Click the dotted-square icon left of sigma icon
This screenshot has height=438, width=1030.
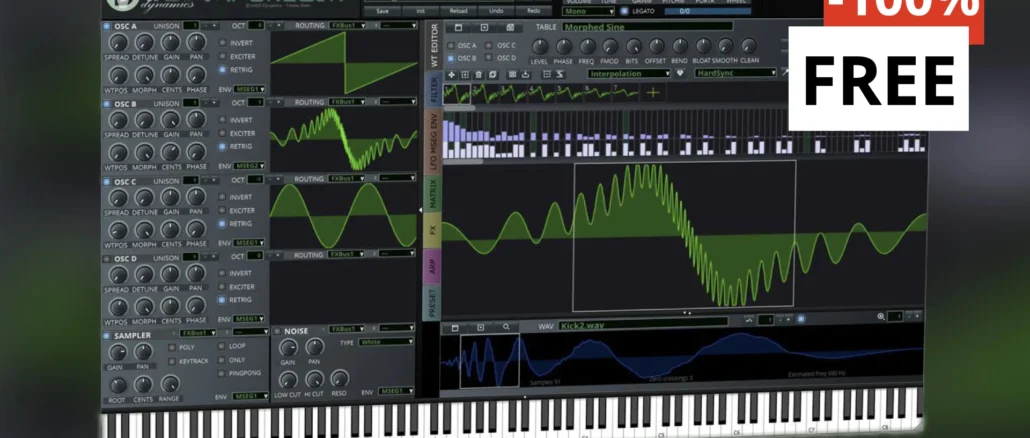pyautogui.click(x=547, y=75)
